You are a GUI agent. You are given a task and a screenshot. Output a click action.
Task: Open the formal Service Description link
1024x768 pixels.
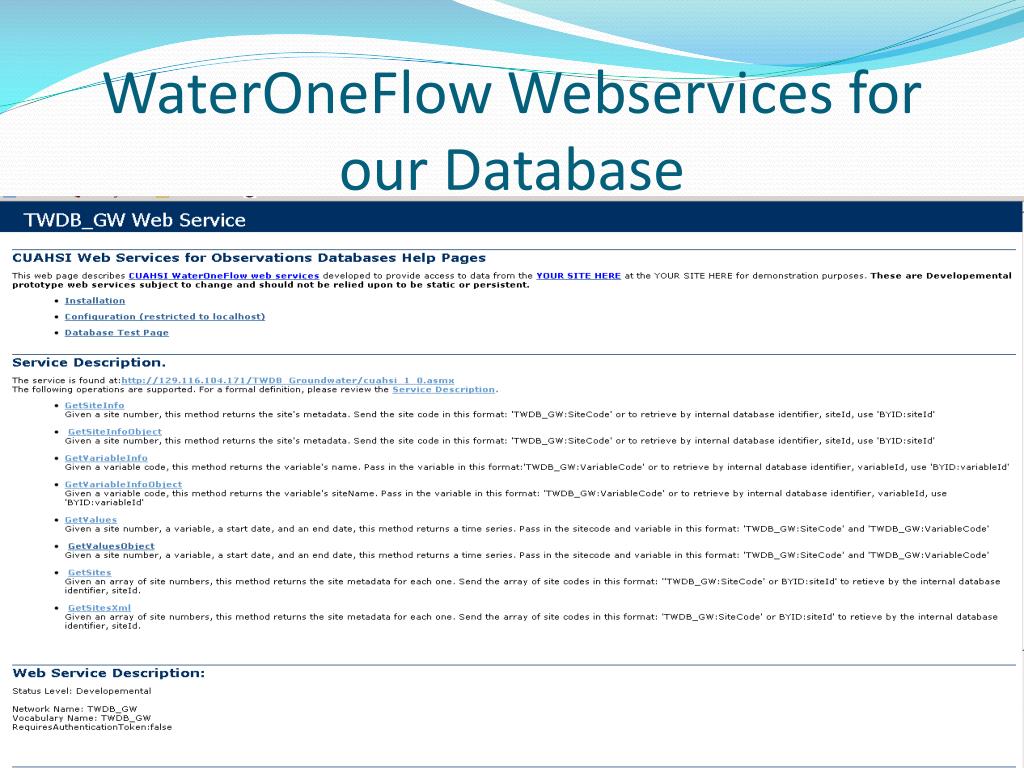click(x=444, y=389)
